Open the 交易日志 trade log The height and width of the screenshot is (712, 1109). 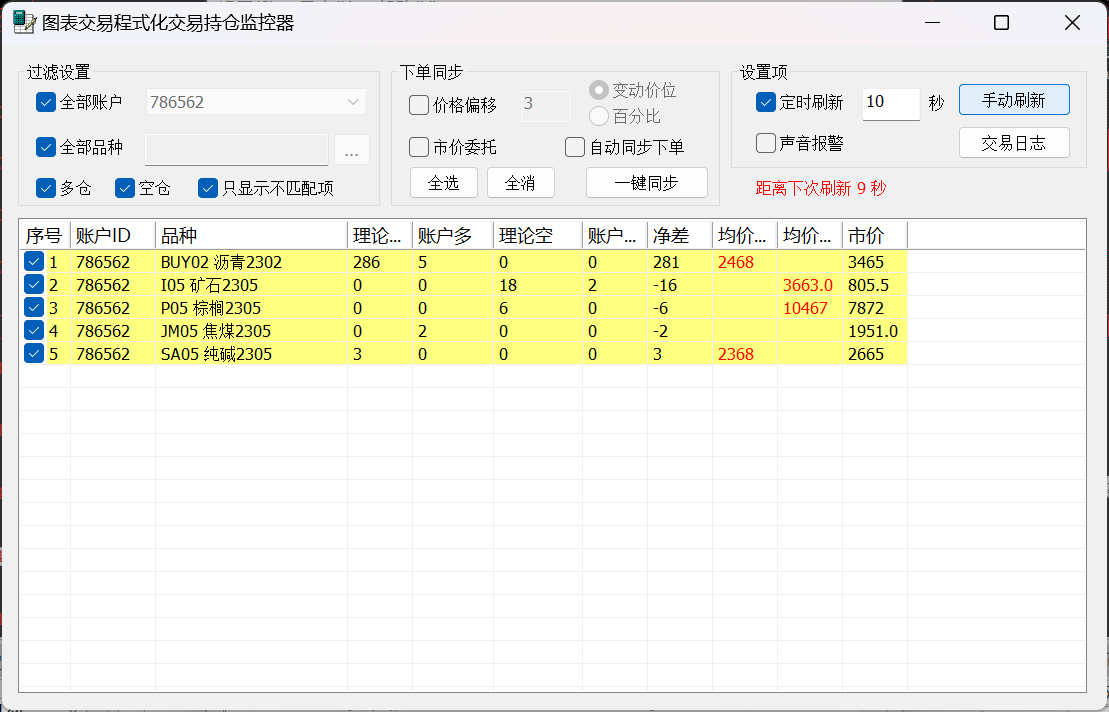pyautogui.click(x=1013, y=143)
